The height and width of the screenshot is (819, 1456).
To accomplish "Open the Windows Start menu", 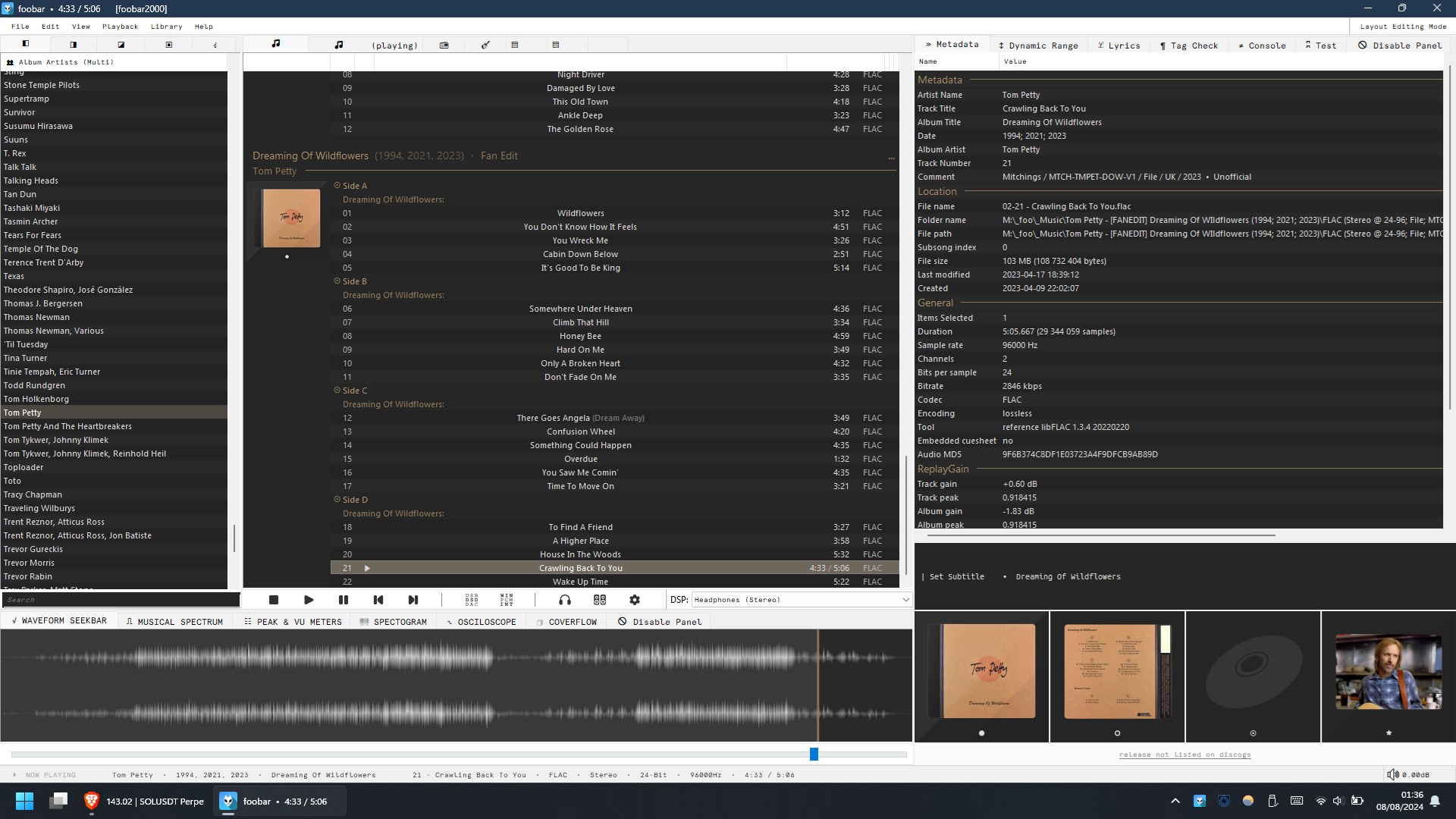I will coord(24,801).
